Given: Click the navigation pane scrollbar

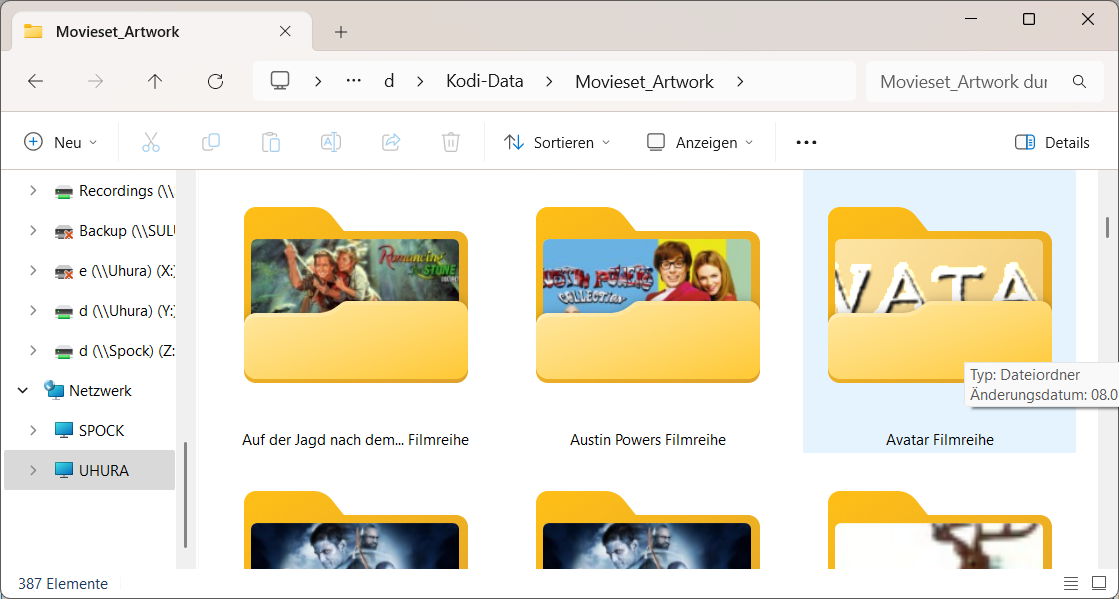Looking at the screenshot, I should tap(186, 494).
